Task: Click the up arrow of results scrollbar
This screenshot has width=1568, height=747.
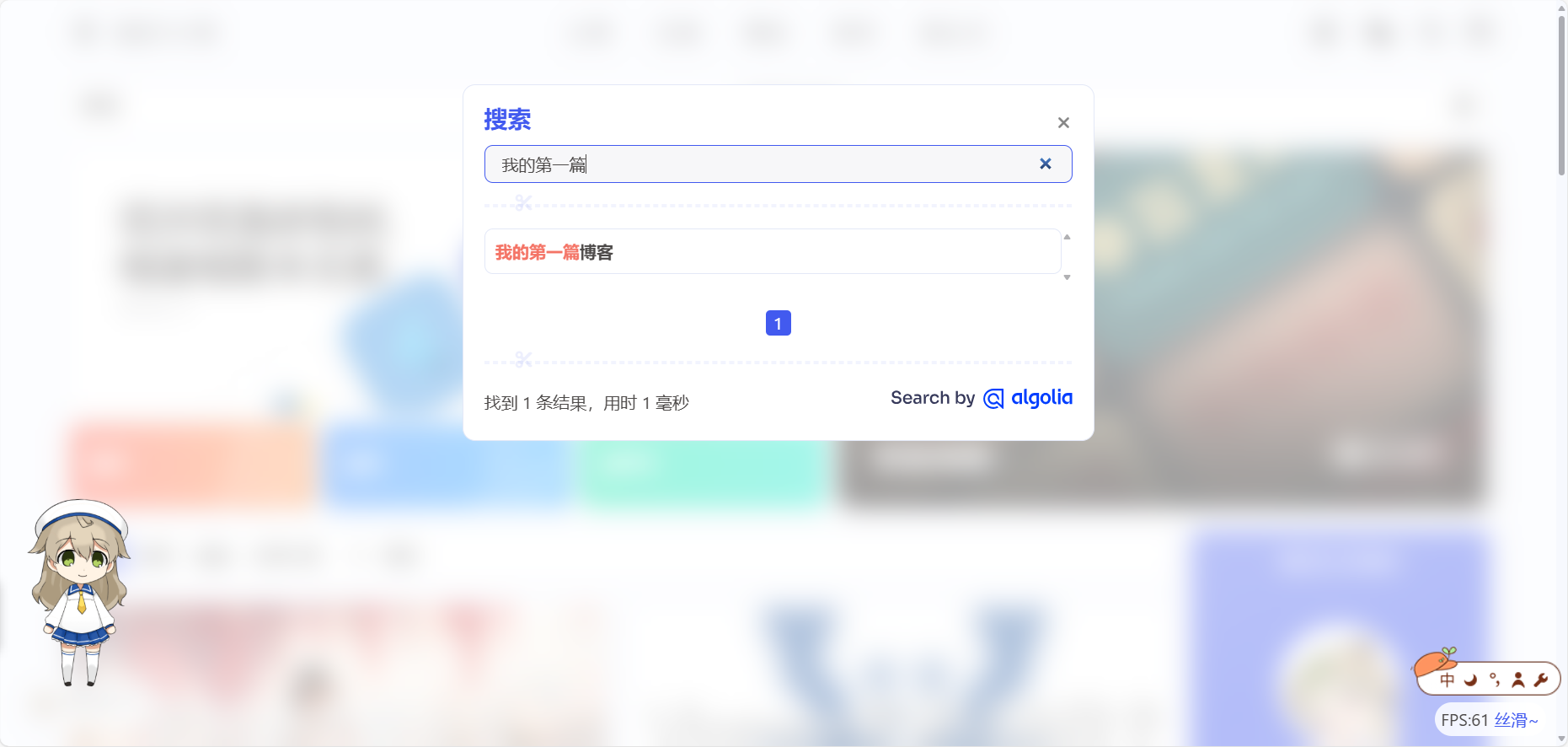Action: (1067, 237)
